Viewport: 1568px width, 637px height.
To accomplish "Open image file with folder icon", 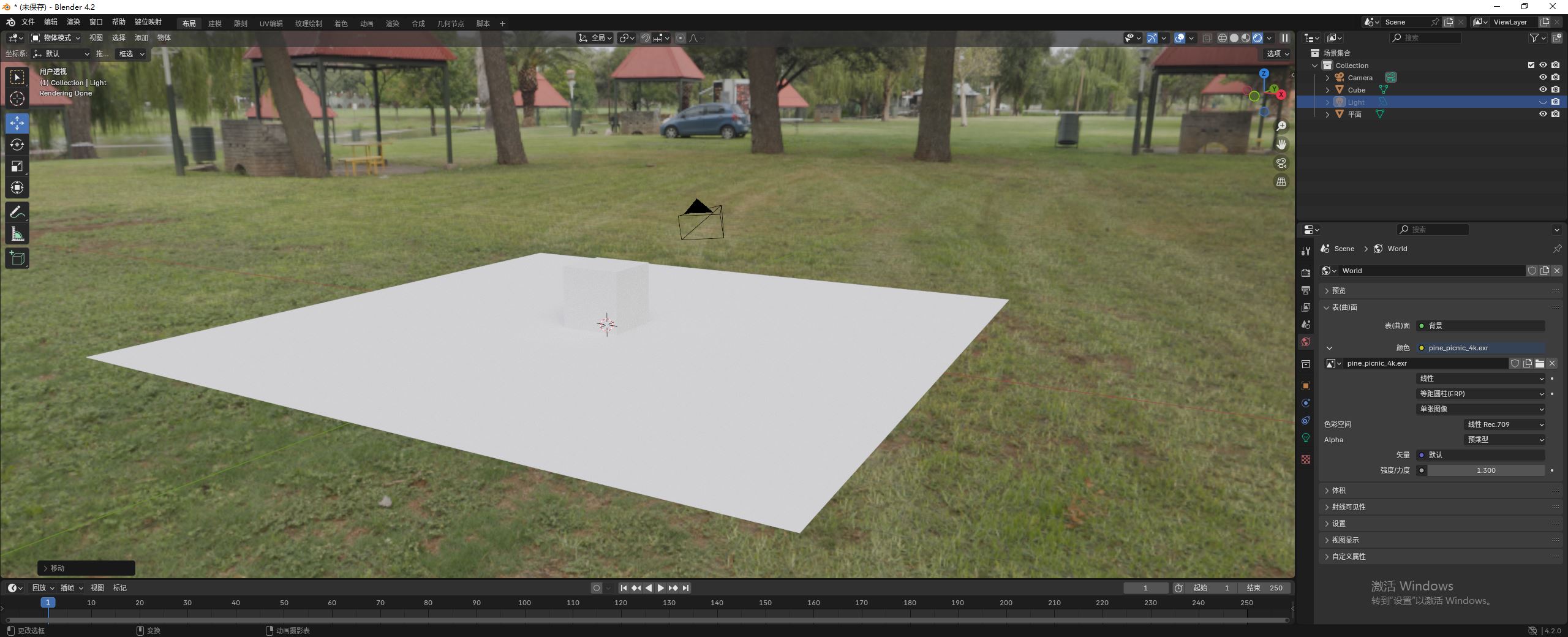I will [1540, 363].
